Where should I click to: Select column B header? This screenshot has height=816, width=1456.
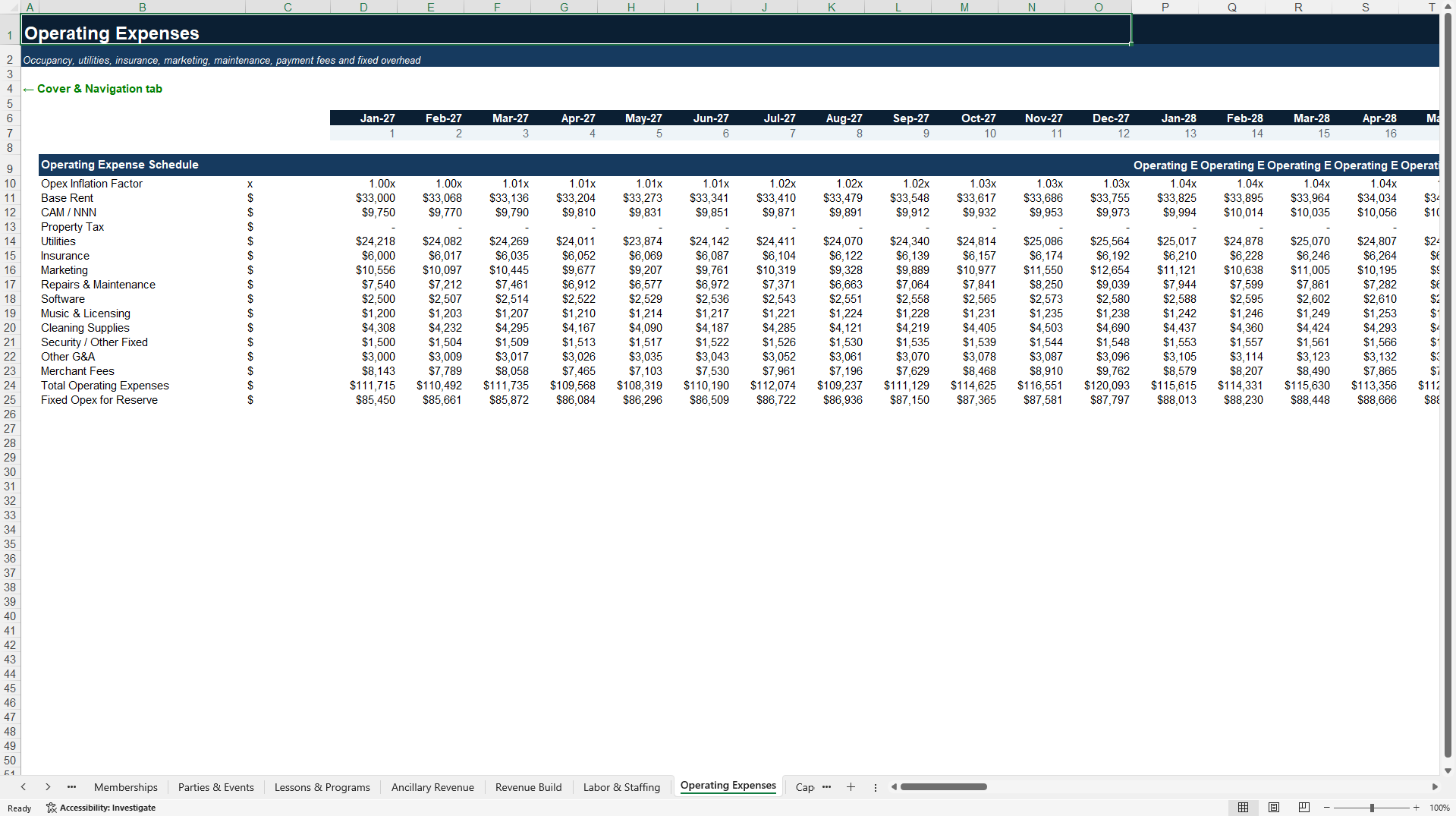[x=142, y=7]
